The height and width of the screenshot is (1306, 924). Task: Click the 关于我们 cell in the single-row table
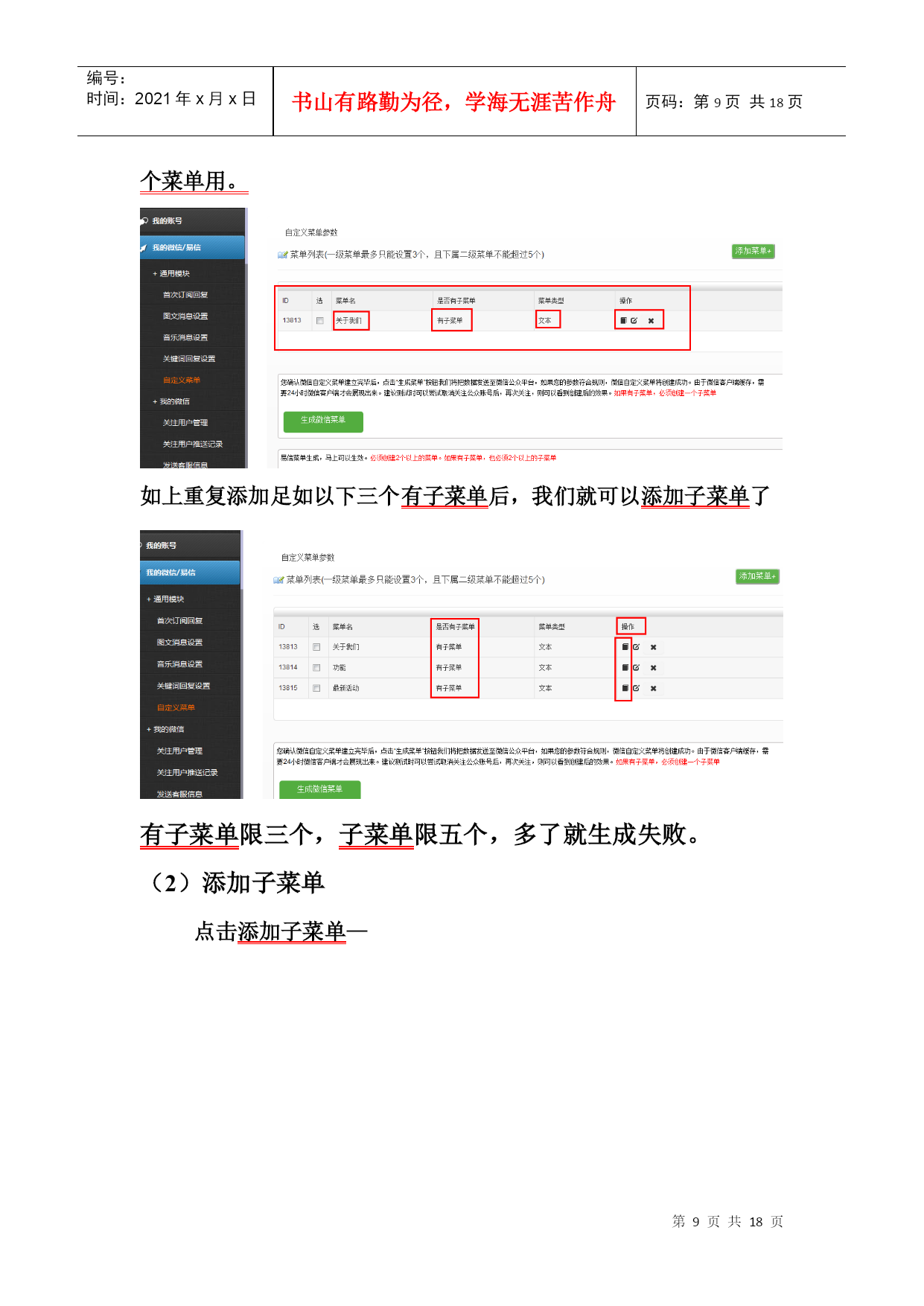pos(348,321)
